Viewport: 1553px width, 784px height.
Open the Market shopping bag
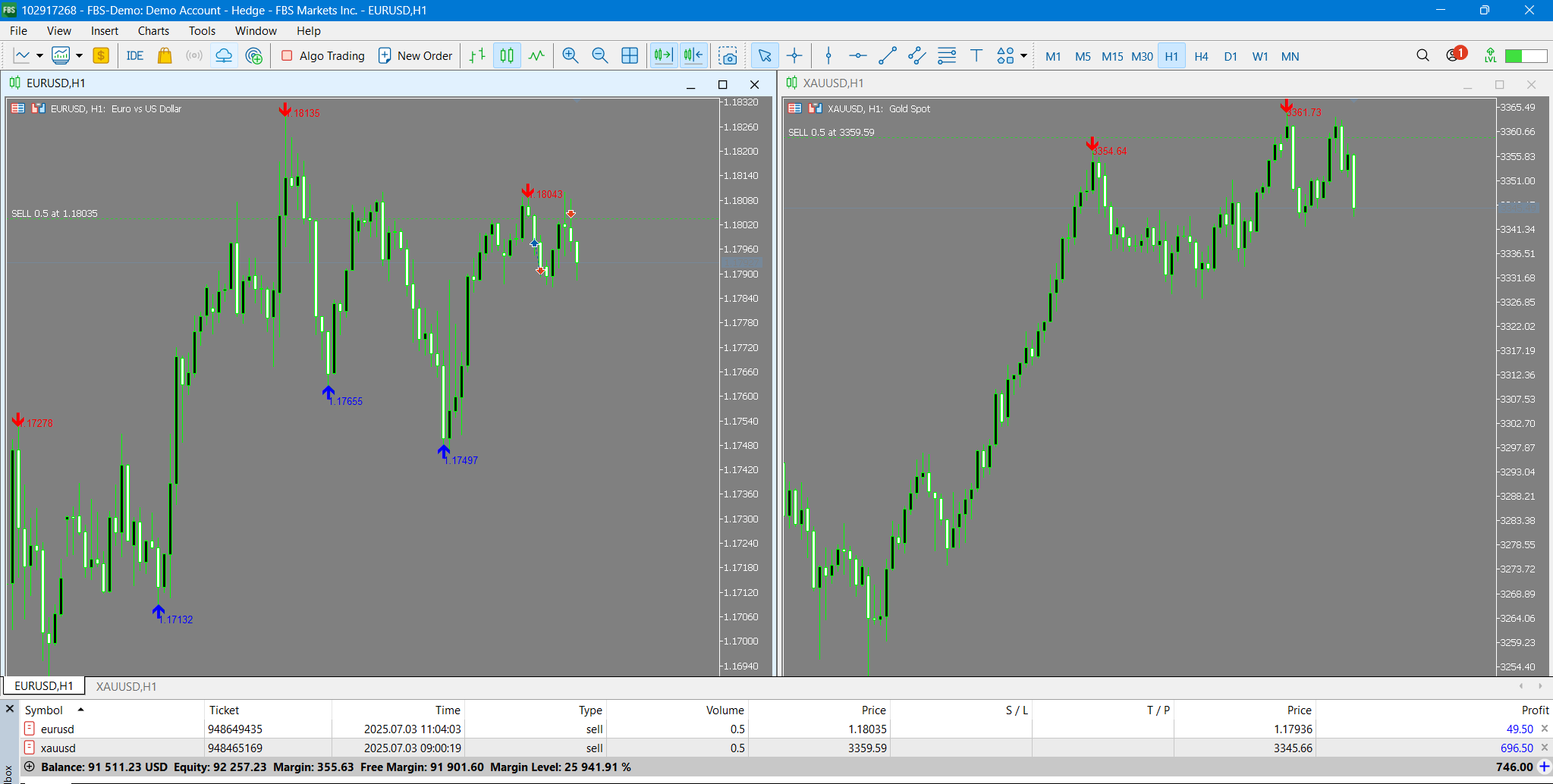click(165, 56)
